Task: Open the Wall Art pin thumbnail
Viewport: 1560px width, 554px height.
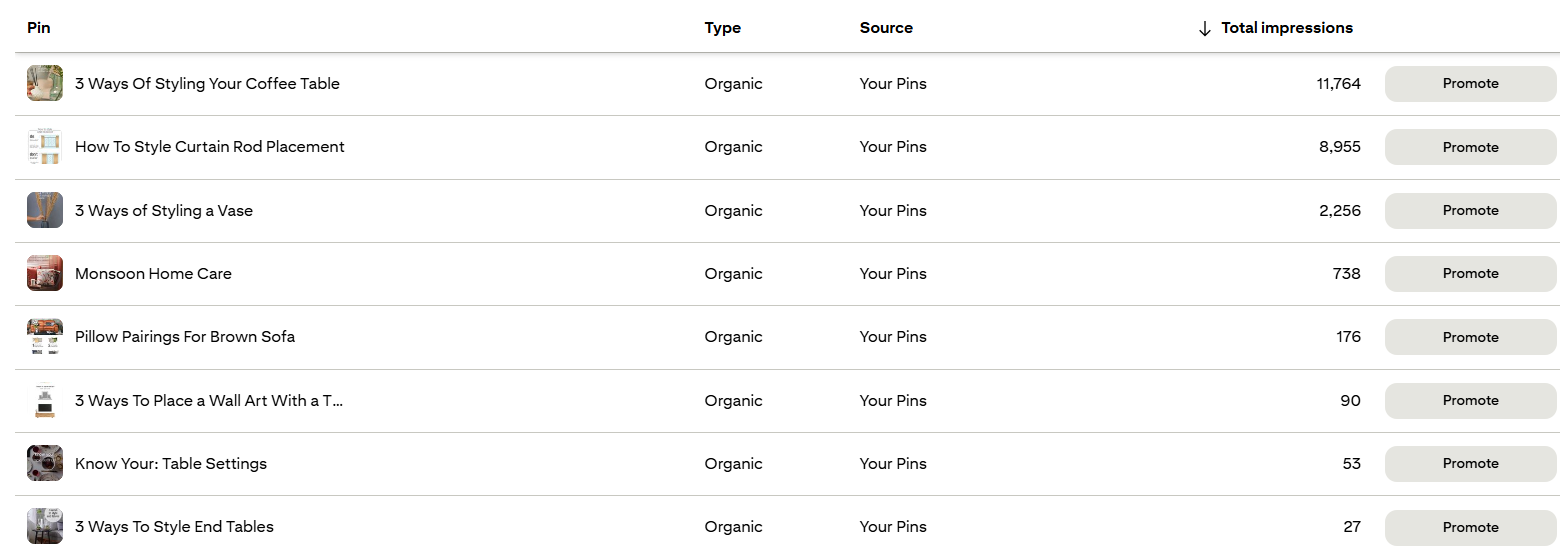Action: click(45, 400)
